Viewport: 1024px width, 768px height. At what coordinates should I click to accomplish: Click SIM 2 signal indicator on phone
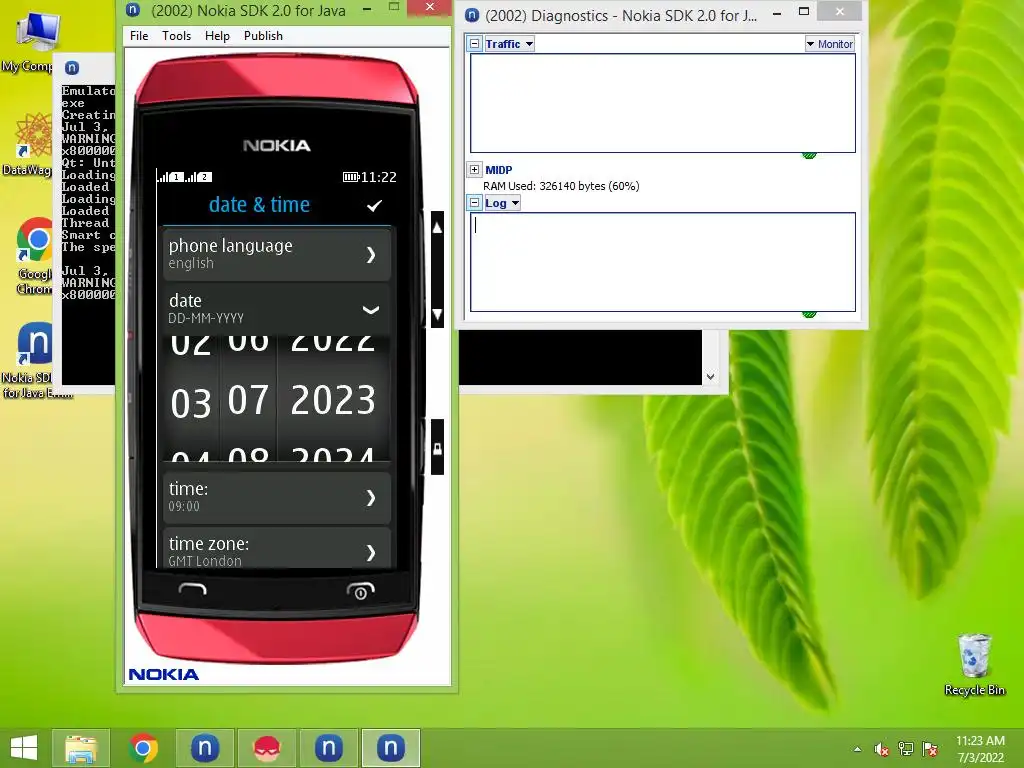[x=199, y=176]
